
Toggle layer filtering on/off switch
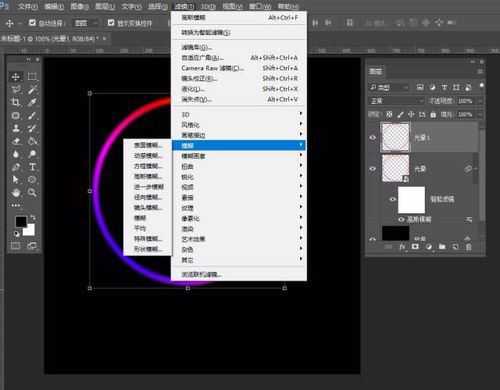point(481,86)
